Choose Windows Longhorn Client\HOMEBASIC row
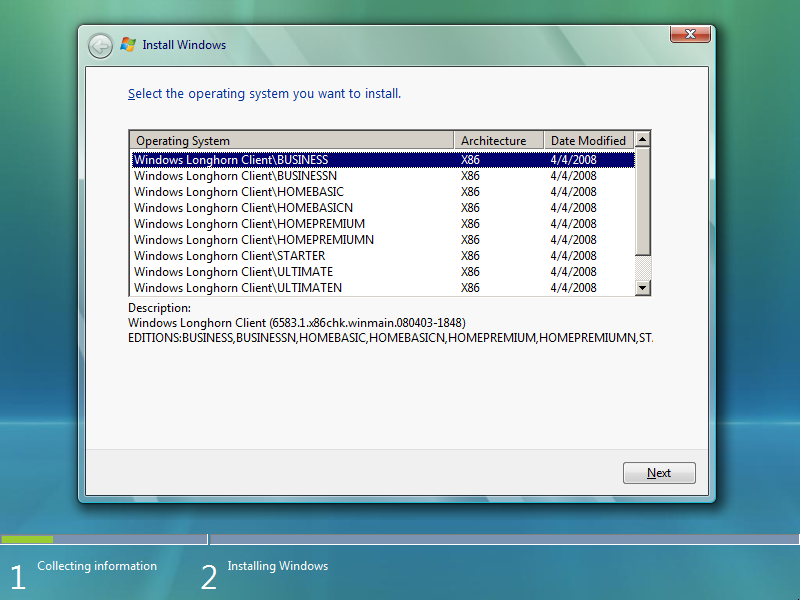This screenshot has height=600, width=800. coord(383,192)
